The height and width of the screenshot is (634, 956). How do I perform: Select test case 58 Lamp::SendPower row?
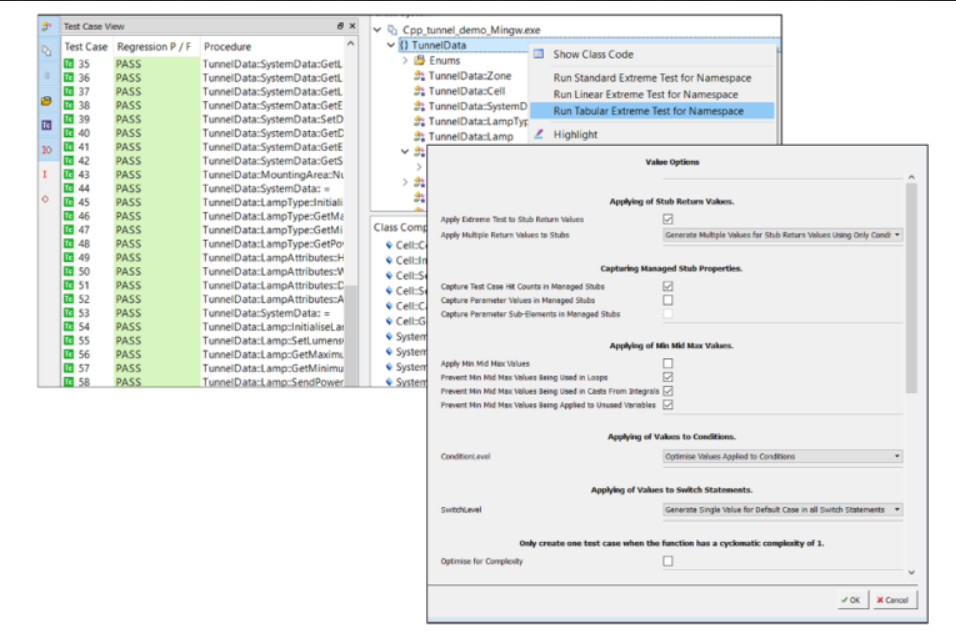(x=204, y=382)
